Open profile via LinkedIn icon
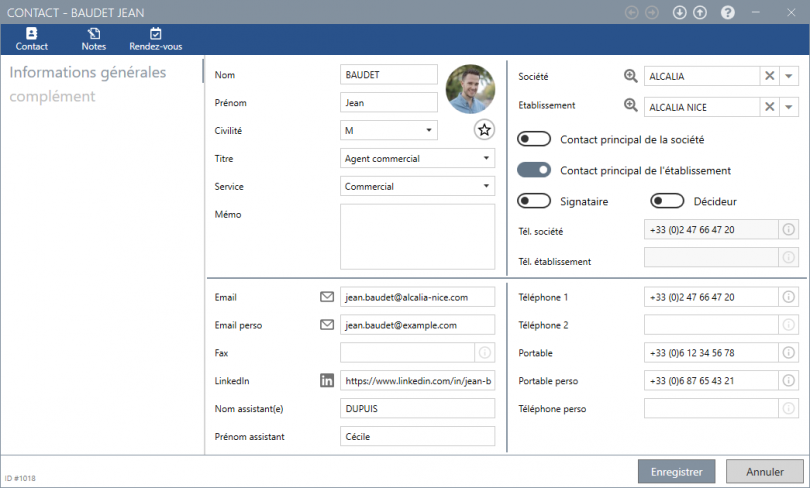The height and width of the screenshot is (488, 810). (x=327, y=381)
